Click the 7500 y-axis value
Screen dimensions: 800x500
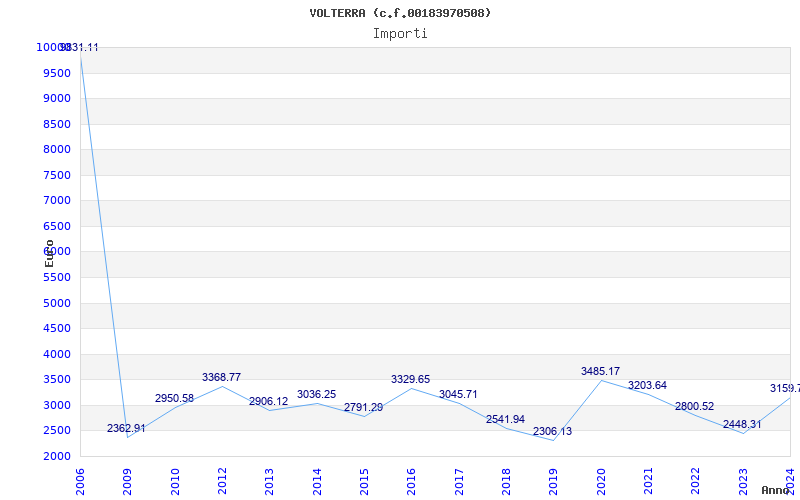click(x=57, y=175)
